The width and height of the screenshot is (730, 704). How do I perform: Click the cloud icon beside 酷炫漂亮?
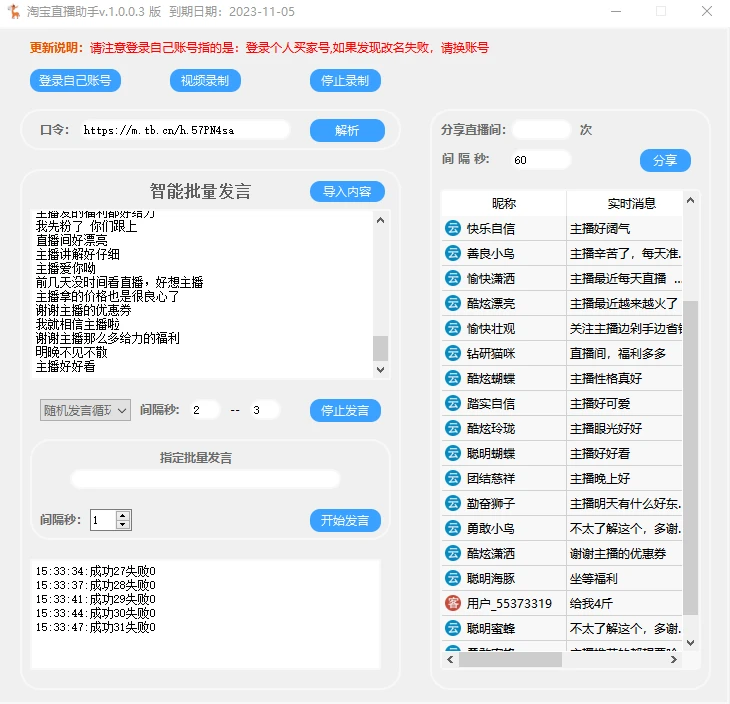tap(453, 303)
